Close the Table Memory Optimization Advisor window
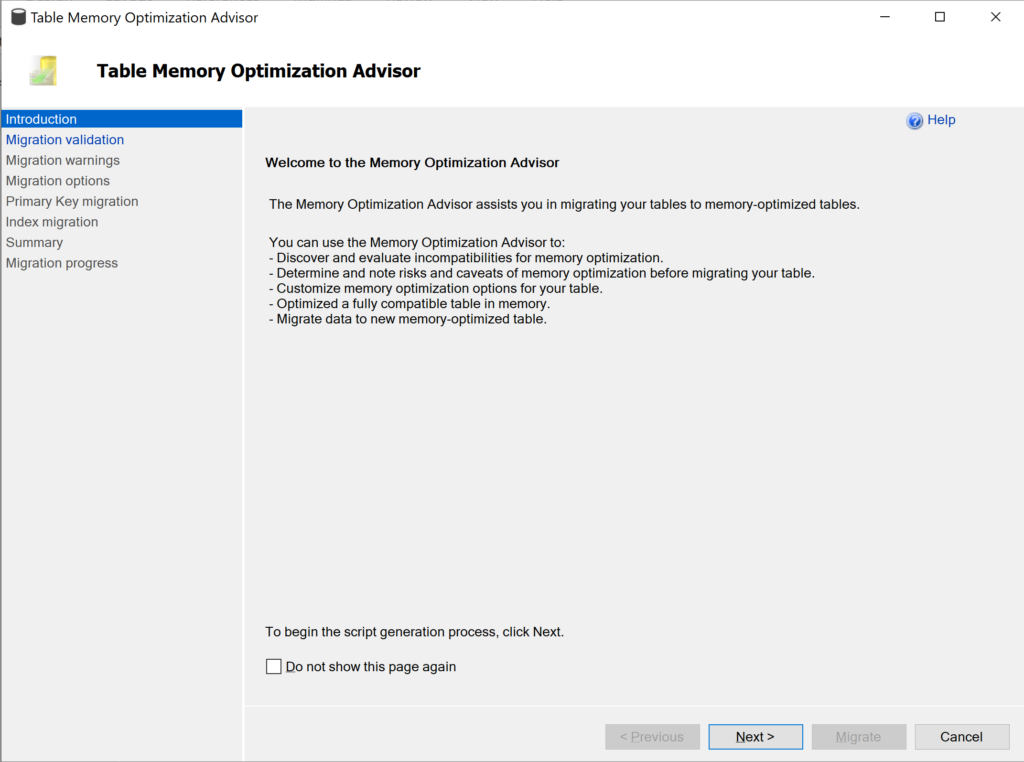 [x=995, y=17]
